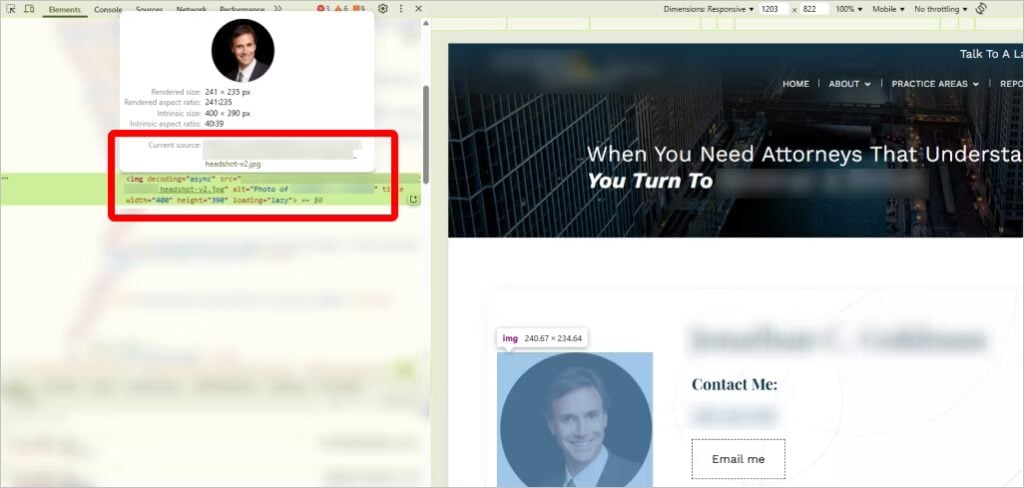Open the HOME nav link

coord(795,84)
